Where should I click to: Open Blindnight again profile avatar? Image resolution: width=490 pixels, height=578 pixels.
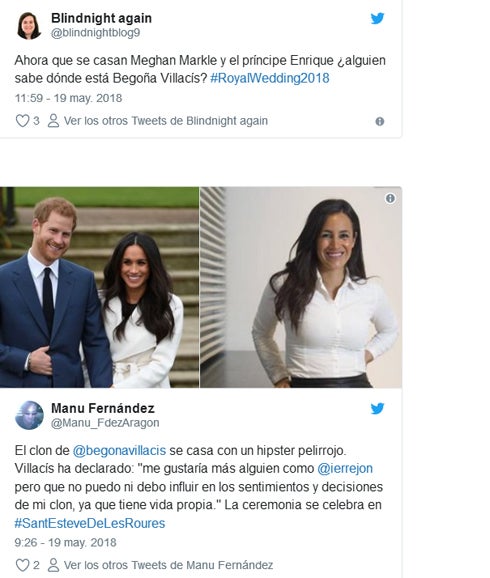click(x=29, y=25)
